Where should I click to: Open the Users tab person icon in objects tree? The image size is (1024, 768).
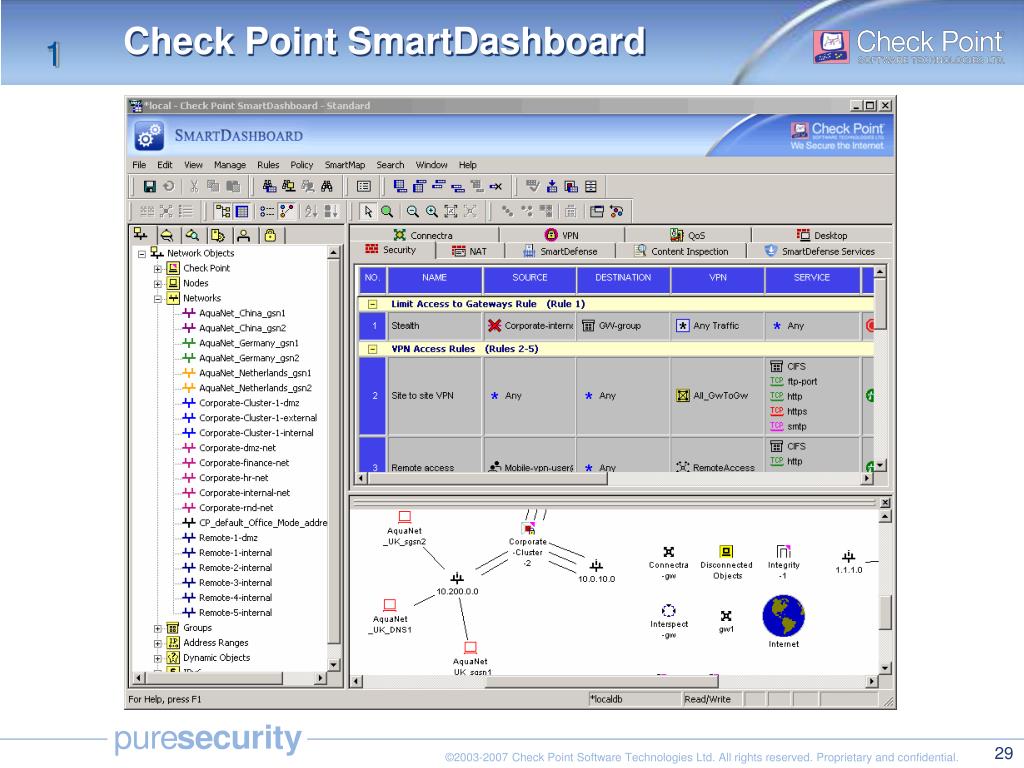(244, 235)
